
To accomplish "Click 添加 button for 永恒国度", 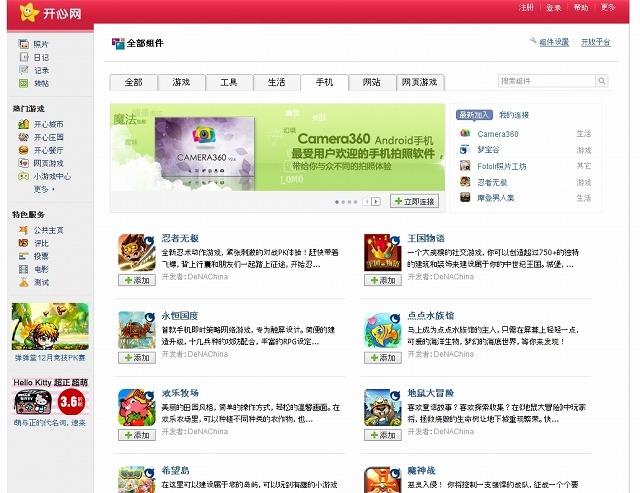I will tap(137, 358).
